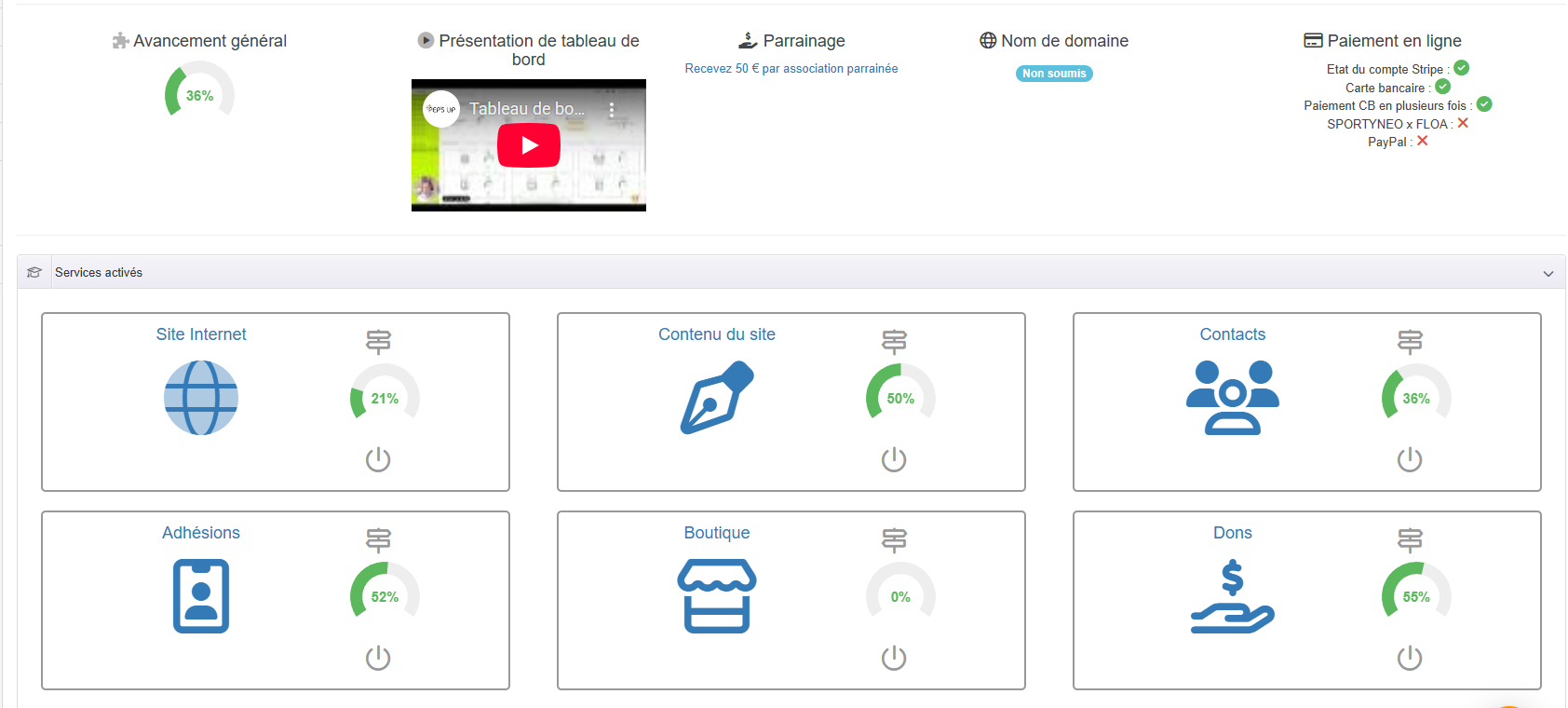Image resolution: width=1568 pixels, height=708 pixels.
Task: Click signpost icon in Site Internet card
Action: pyautogui.click(x=378, y=342)
